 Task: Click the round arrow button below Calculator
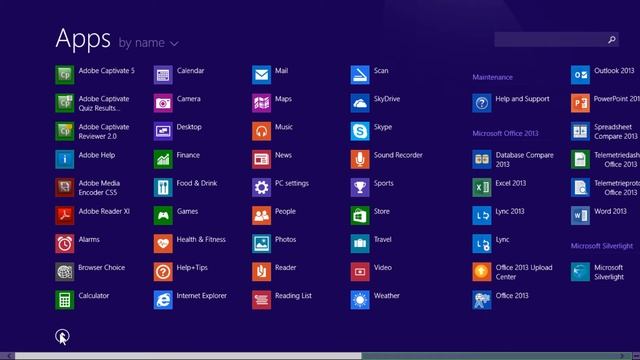coord(62,337)
